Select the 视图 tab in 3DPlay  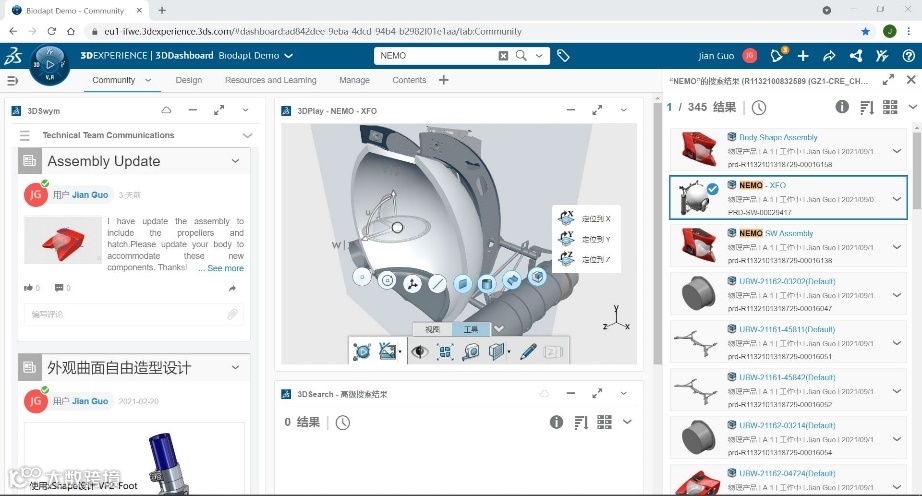pyautogui.click(x=432, y=329)
